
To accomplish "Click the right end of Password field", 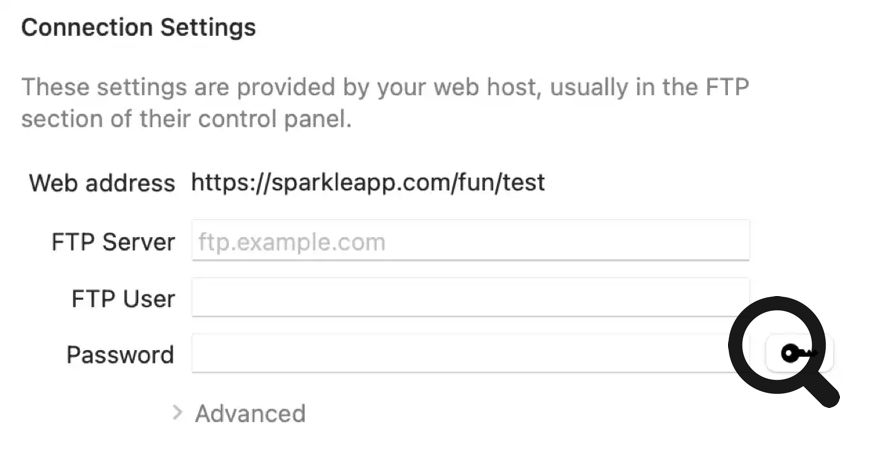I will 722,354.
